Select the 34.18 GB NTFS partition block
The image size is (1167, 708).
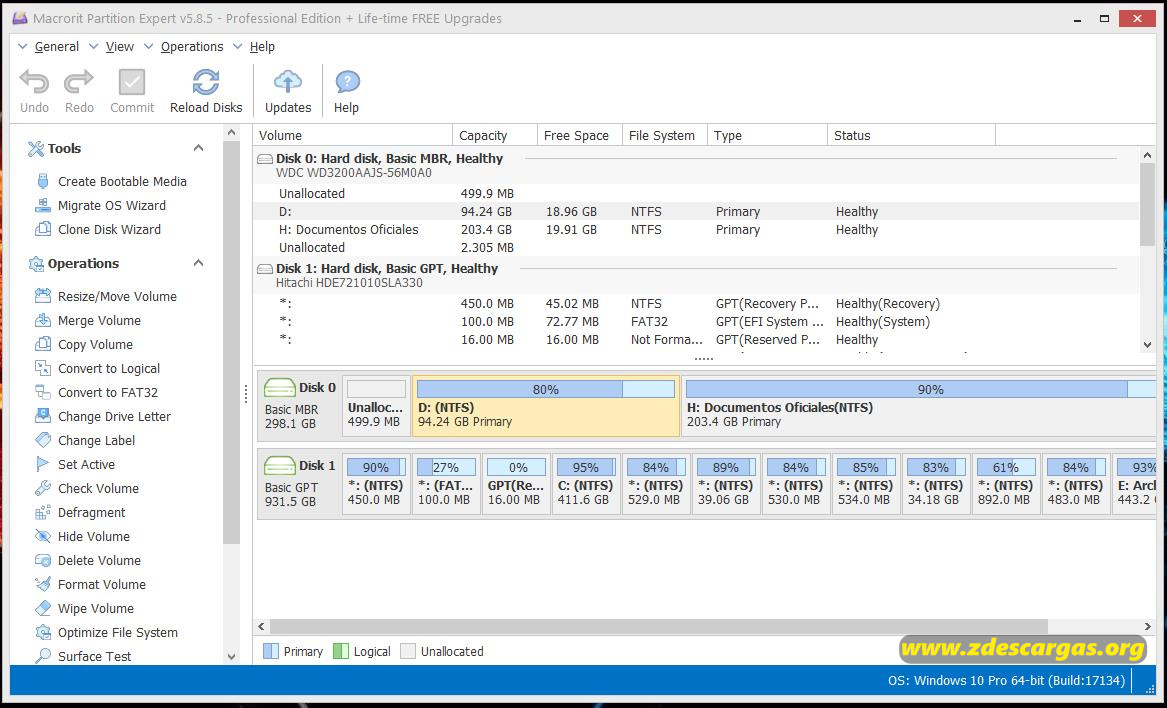click(x=936, y=484)
